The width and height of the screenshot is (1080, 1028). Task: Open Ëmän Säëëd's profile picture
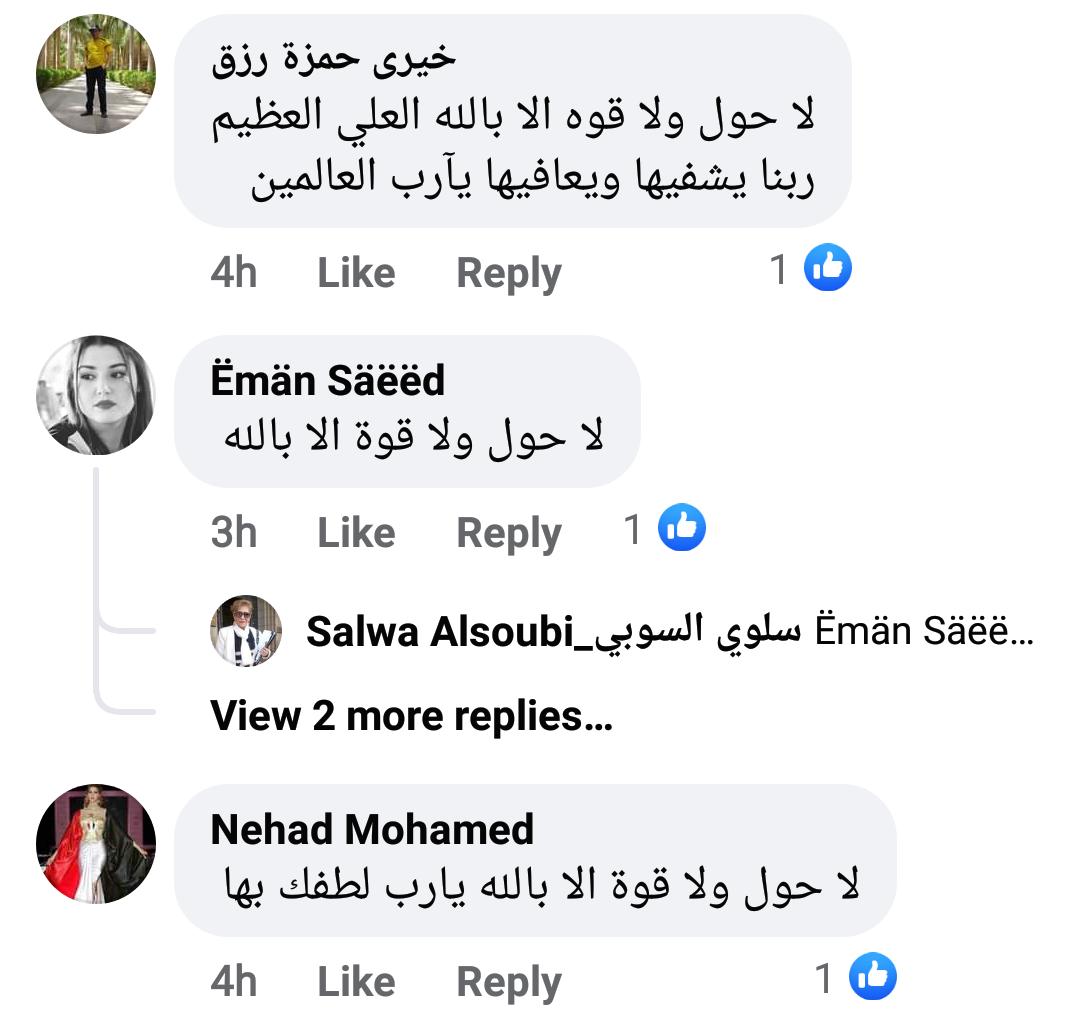(96, 395)
